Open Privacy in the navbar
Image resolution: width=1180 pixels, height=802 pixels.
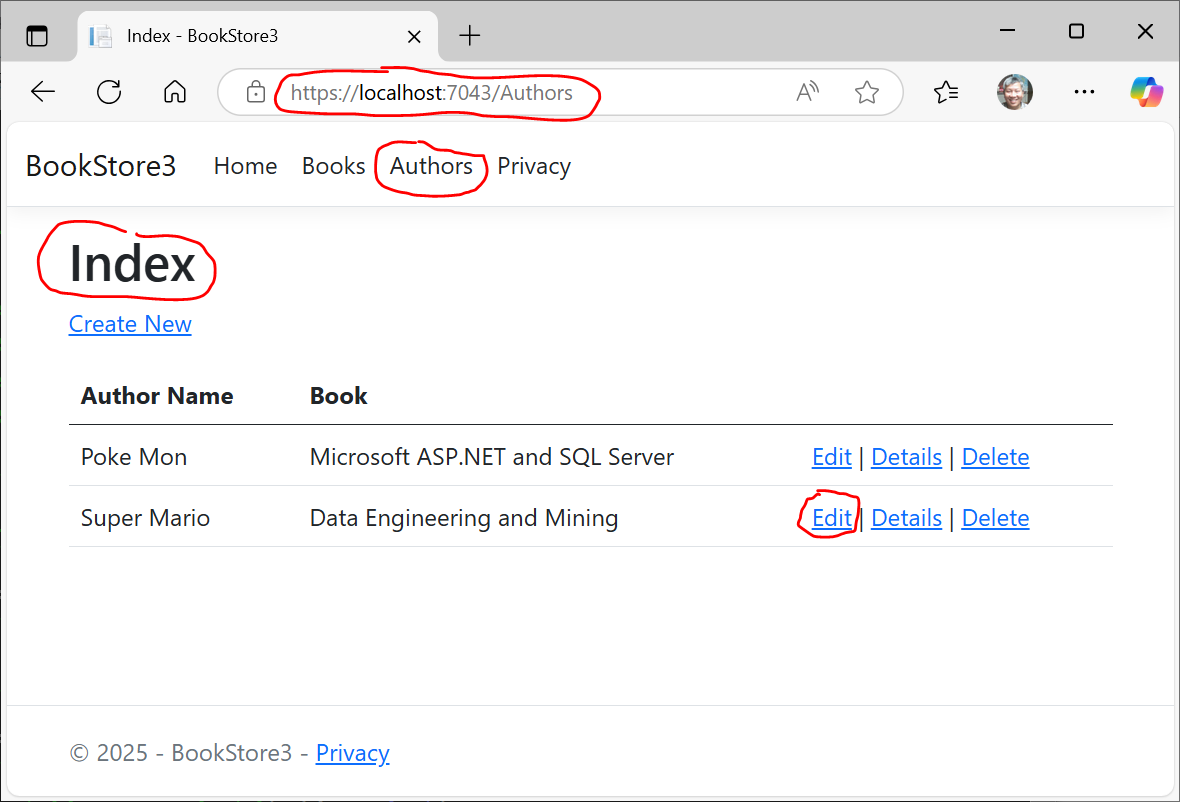tap(534, 166)
